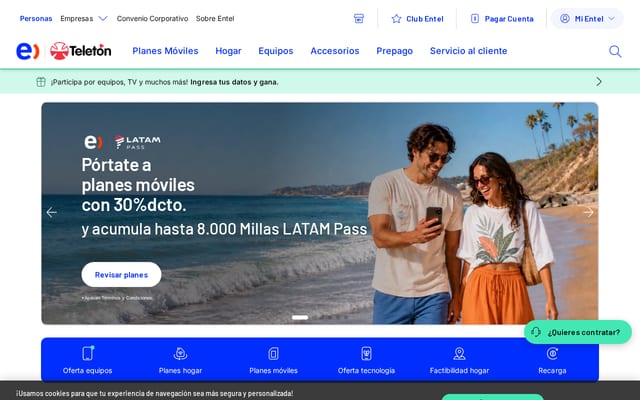
Task: Click the Revisar planes button
Action: pyautogui.click(x=121, y=275)
